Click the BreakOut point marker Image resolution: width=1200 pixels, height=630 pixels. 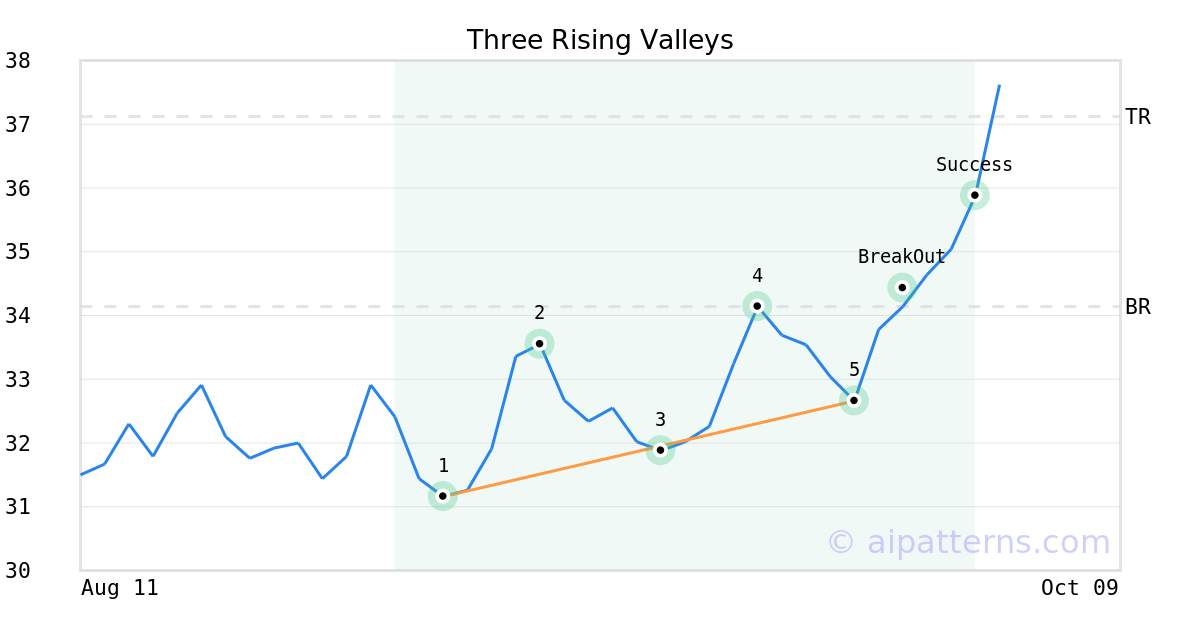(x=902, y=288)
